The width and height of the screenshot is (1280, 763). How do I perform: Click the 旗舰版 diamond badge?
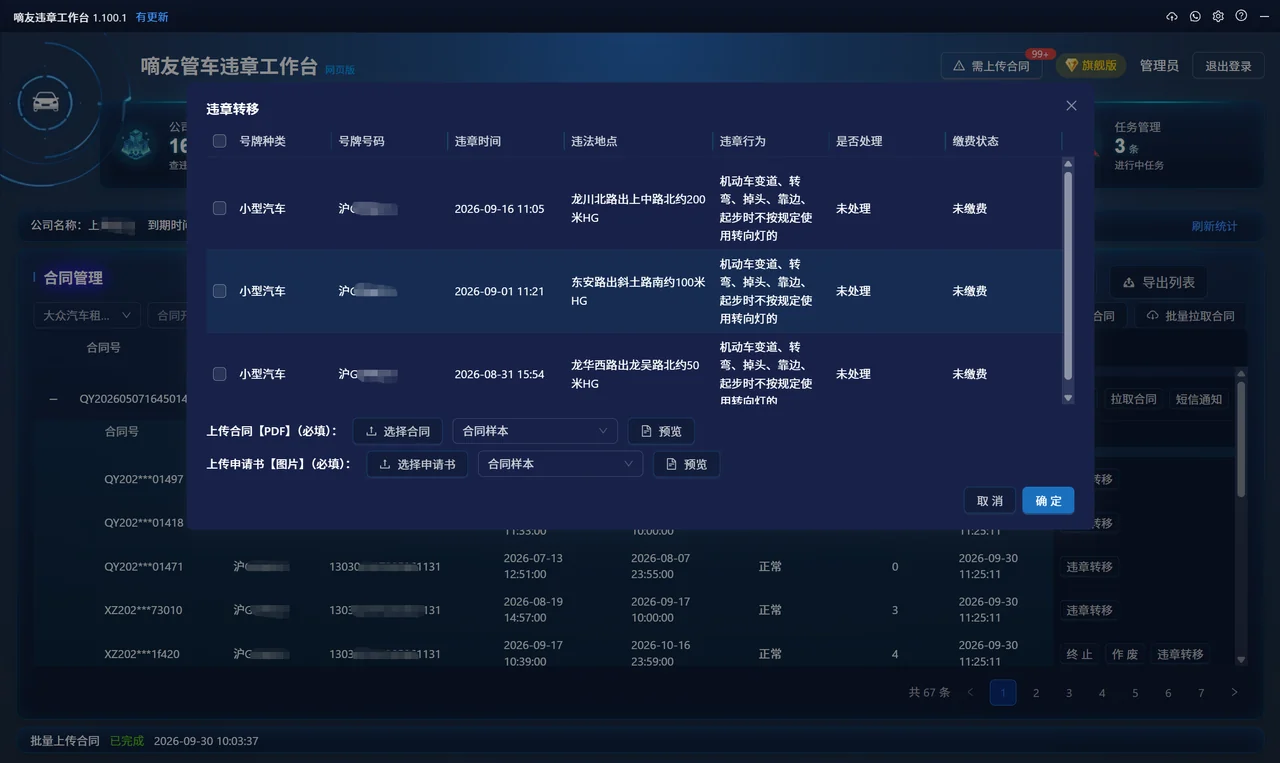(1091, 66)
